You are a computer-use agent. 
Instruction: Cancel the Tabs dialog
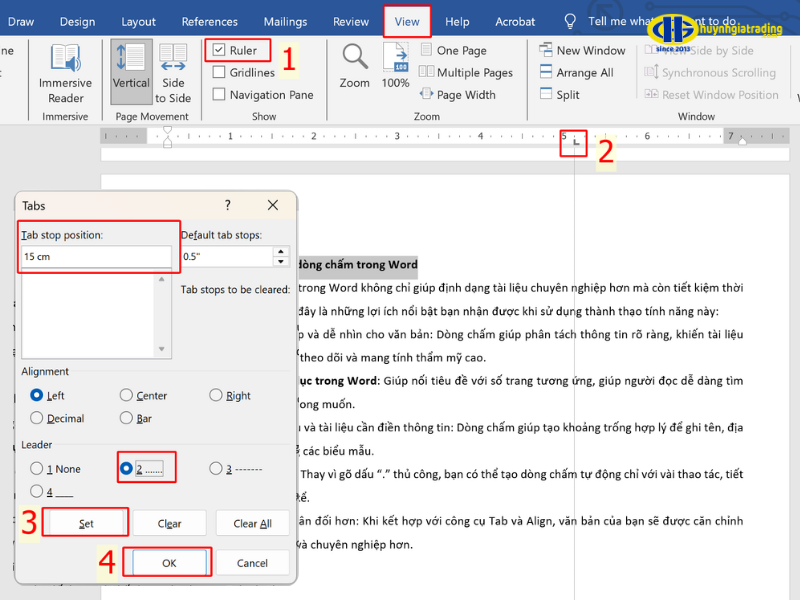coord(253,563)
